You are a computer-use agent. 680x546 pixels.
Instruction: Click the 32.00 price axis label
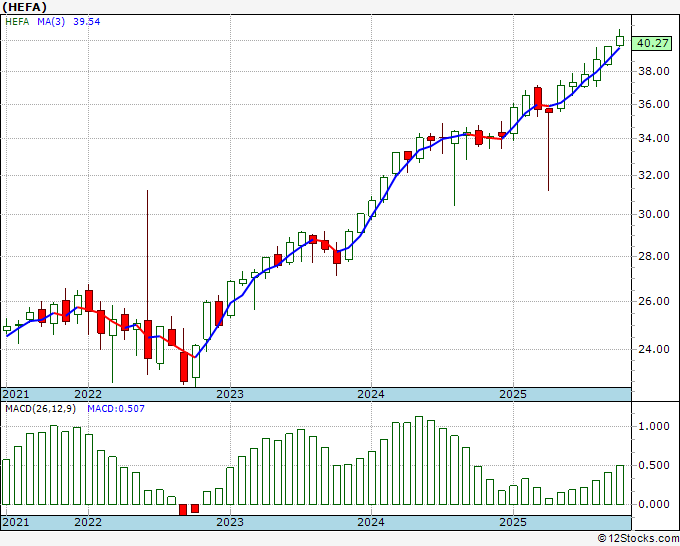click(654, 175)
